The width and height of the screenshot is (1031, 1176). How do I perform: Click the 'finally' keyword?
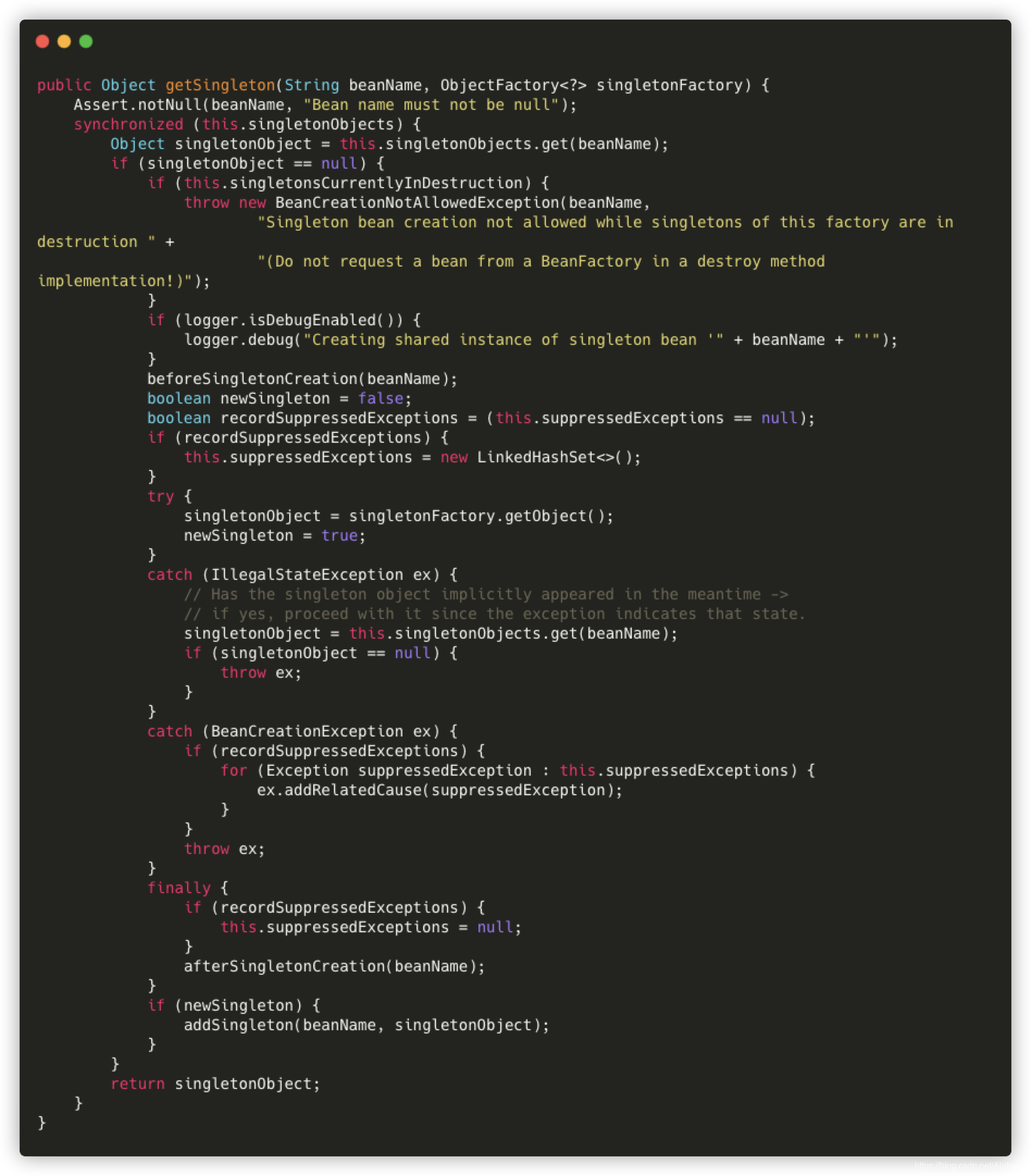tap(179, 887)
